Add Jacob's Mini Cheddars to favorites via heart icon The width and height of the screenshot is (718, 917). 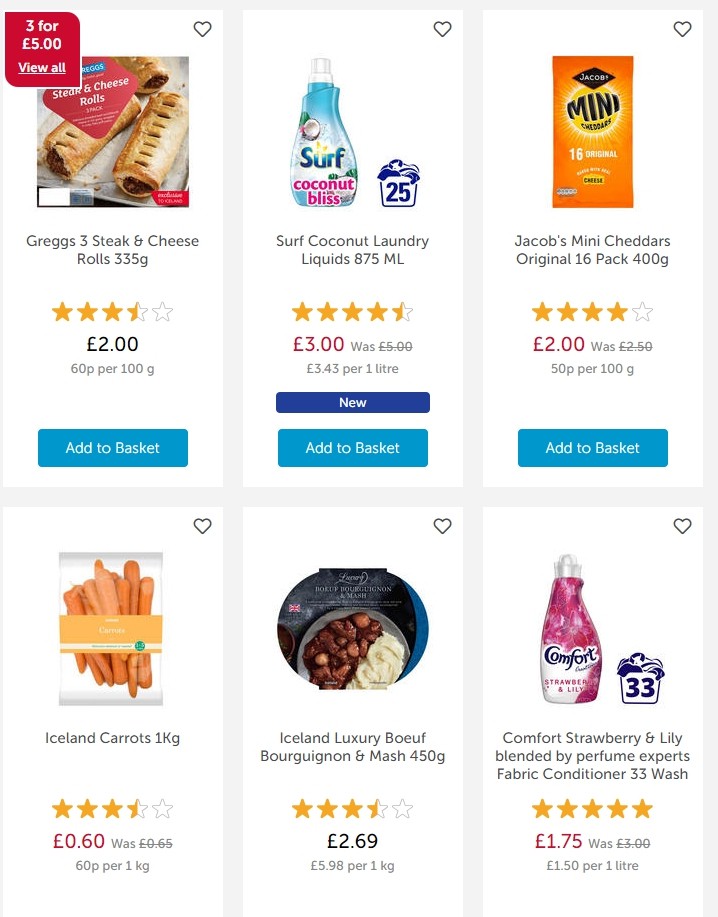[x=682, y=30]
